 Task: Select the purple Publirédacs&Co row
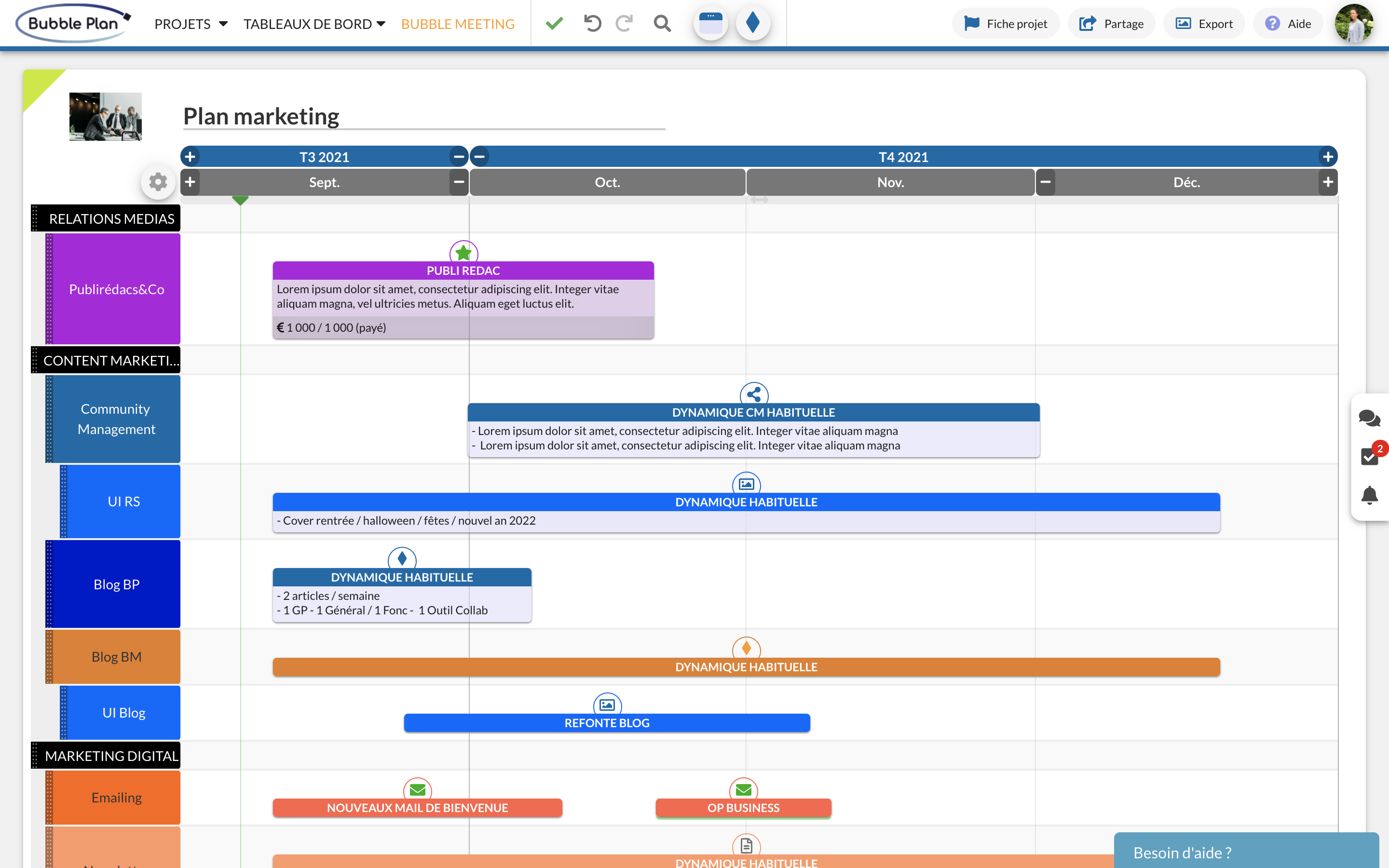click(x=113, y=289)
